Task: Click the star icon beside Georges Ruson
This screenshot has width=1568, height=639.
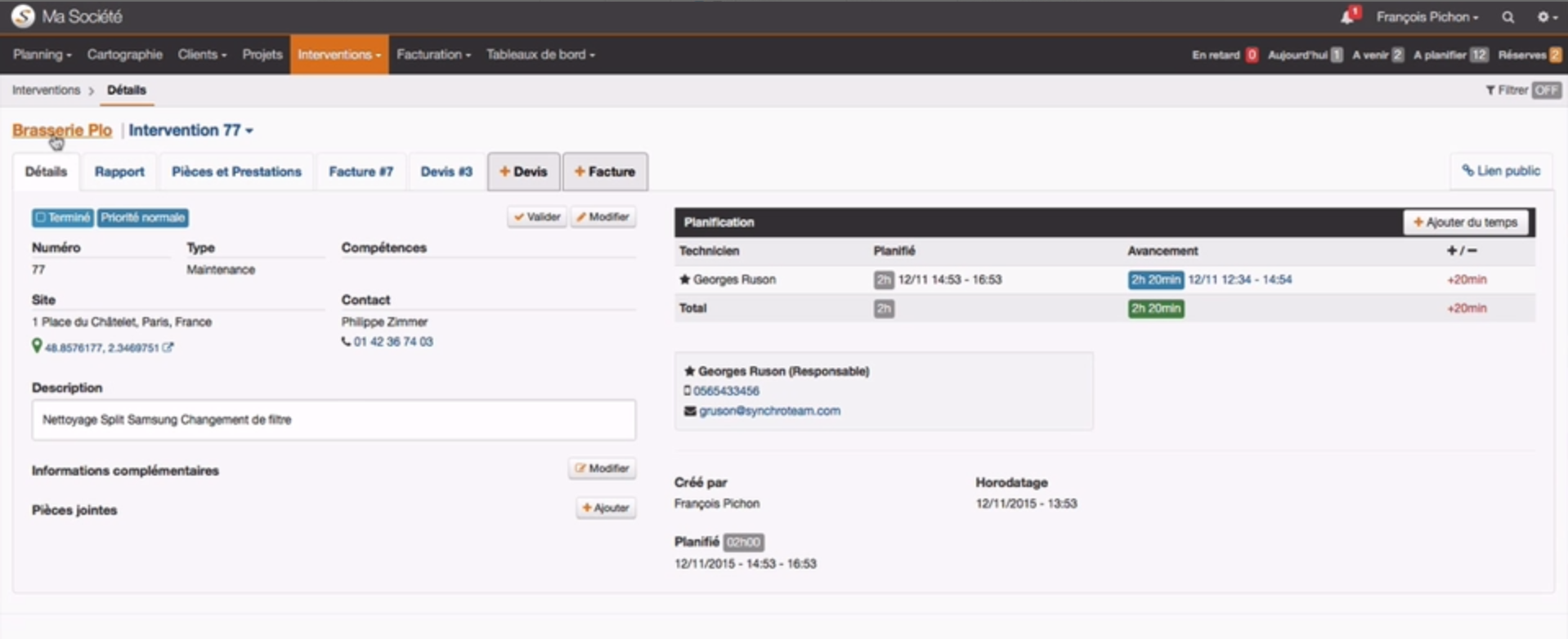Action: point(684,279)
